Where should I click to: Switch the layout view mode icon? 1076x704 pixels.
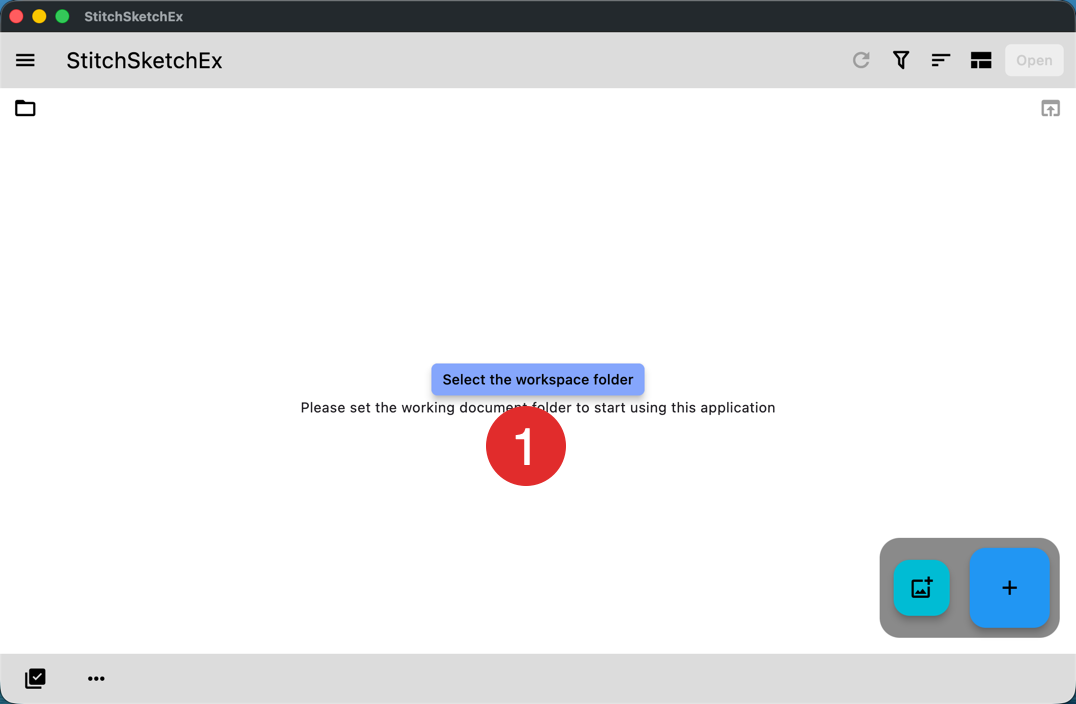tap(981, 60)
